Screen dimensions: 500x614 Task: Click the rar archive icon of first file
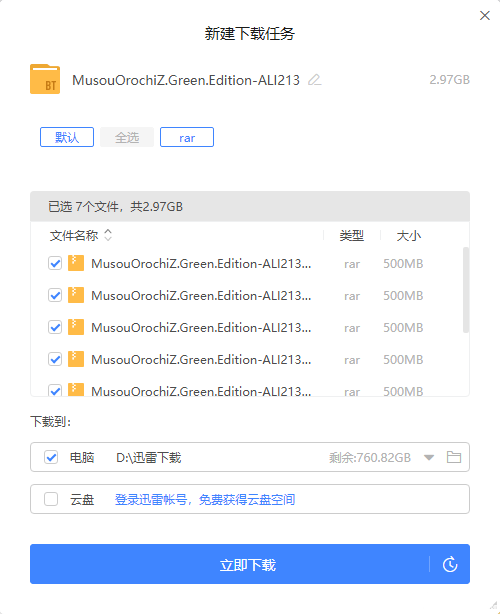point(76,263)
